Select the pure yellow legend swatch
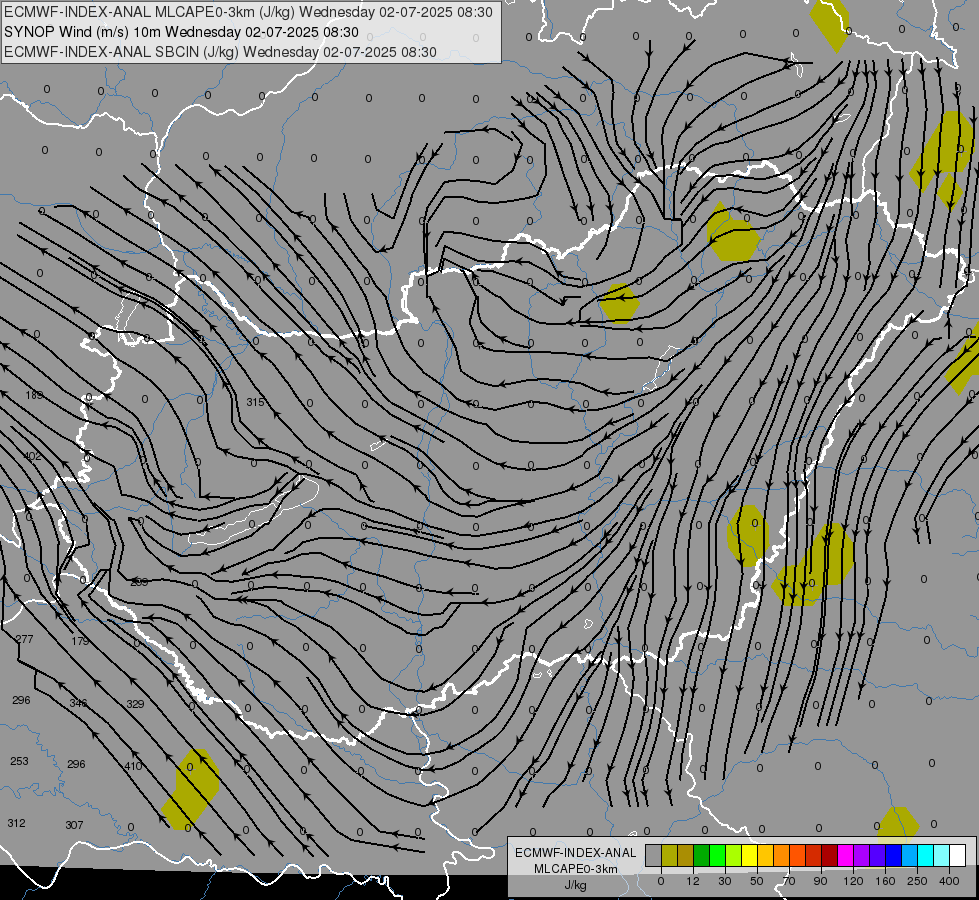Screen dimensions: 979x900 pyautogui.click(x=749, y=856)
